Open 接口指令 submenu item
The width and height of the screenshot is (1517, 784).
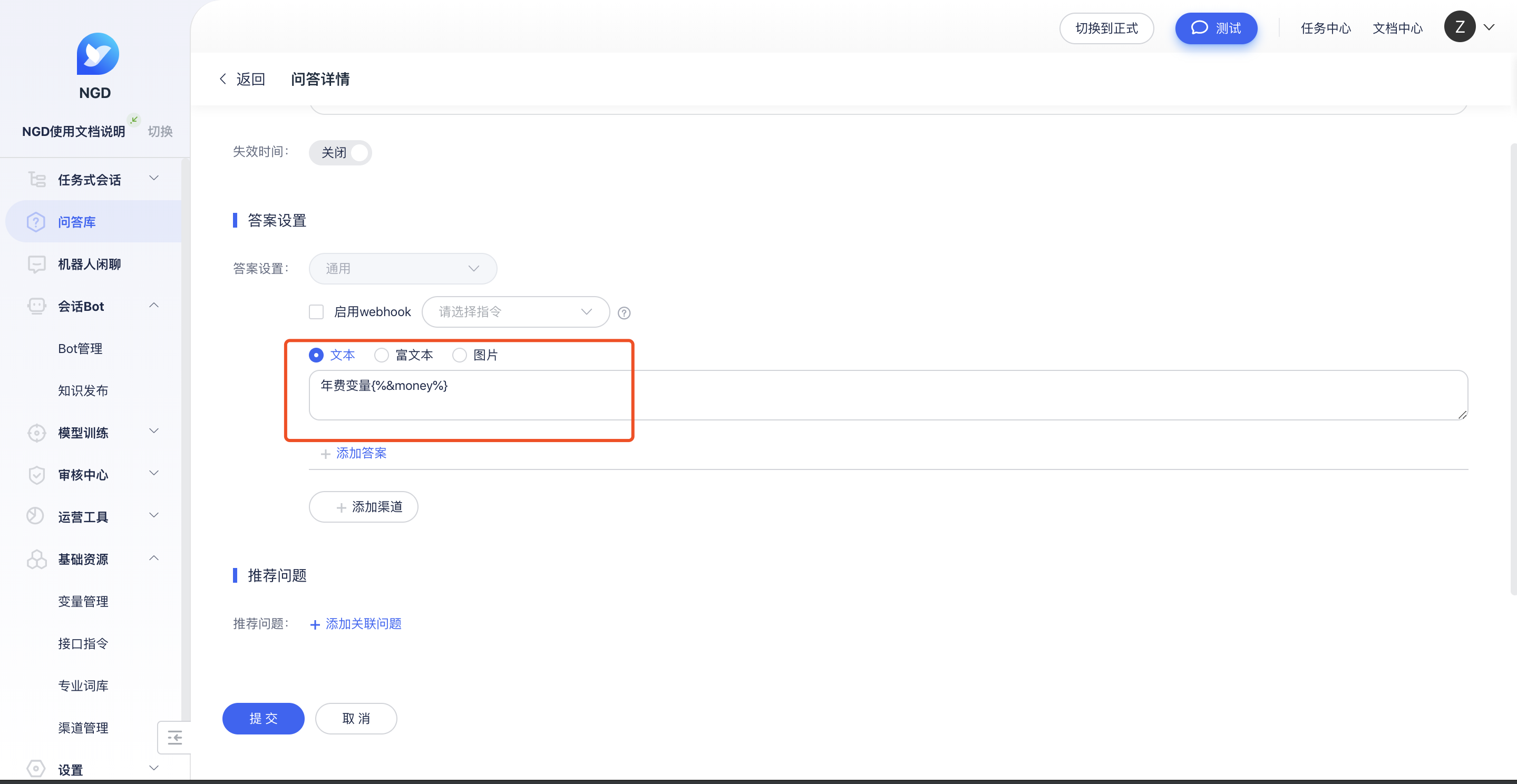(83, 643)
